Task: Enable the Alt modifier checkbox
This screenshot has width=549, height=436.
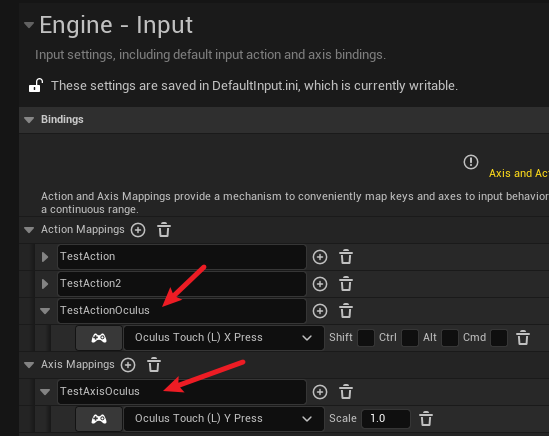Action: 450,338
